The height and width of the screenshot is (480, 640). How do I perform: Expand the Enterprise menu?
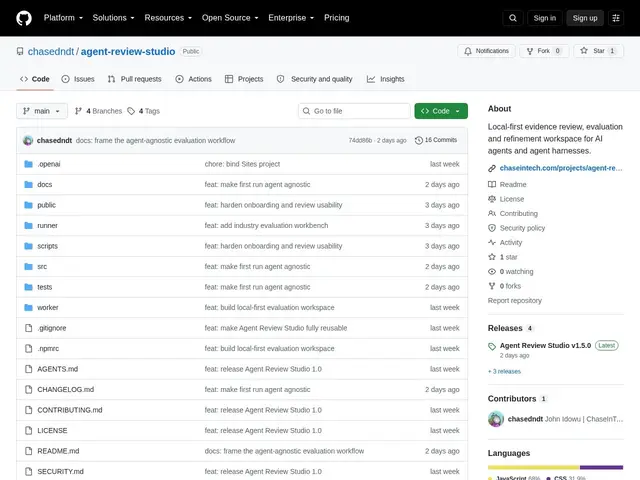(x=291, y=18)
